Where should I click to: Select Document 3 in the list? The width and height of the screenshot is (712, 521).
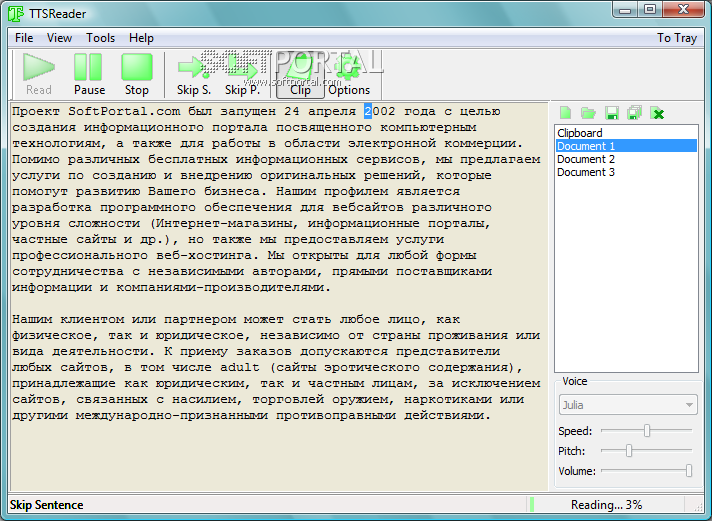coord(626,172)
